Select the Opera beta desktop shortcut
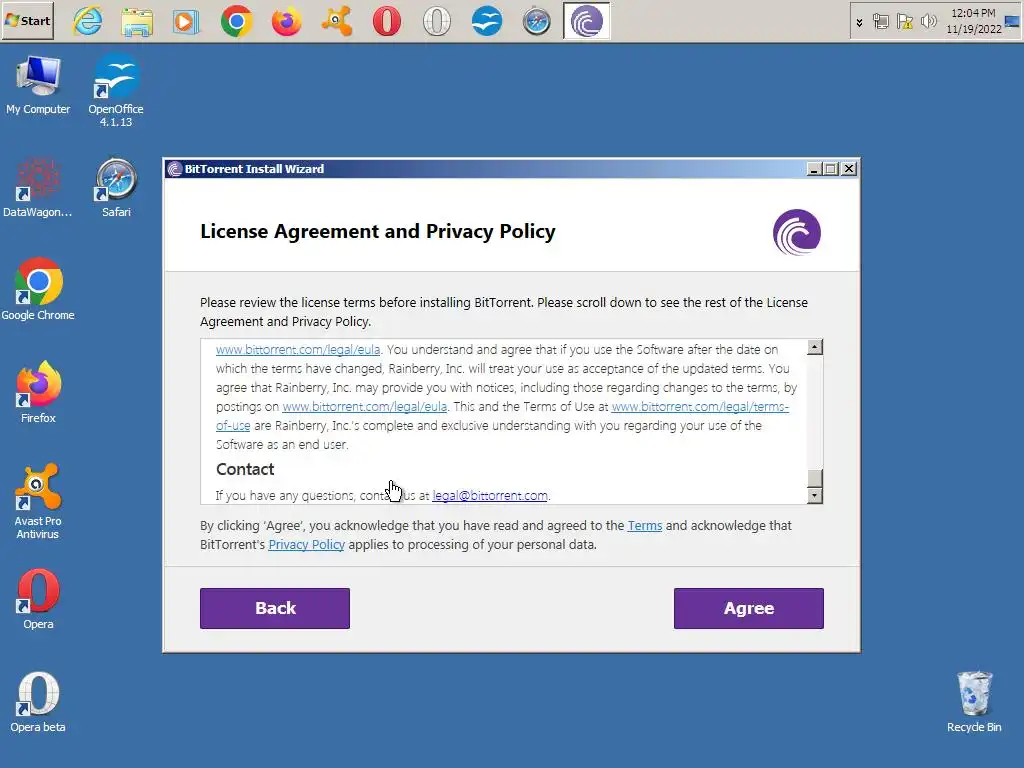This screenshot has width=1024, height=768. coord(38,703)
